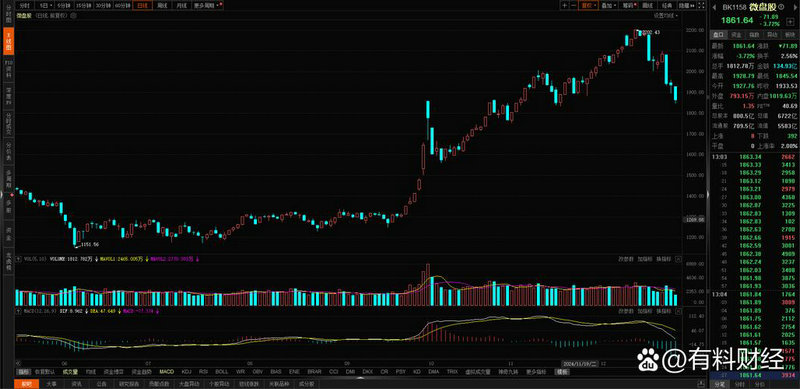Click the settings circle icon beside 日线 前复权 label
This screenshot has height=389, width=800.
(73, 15)
